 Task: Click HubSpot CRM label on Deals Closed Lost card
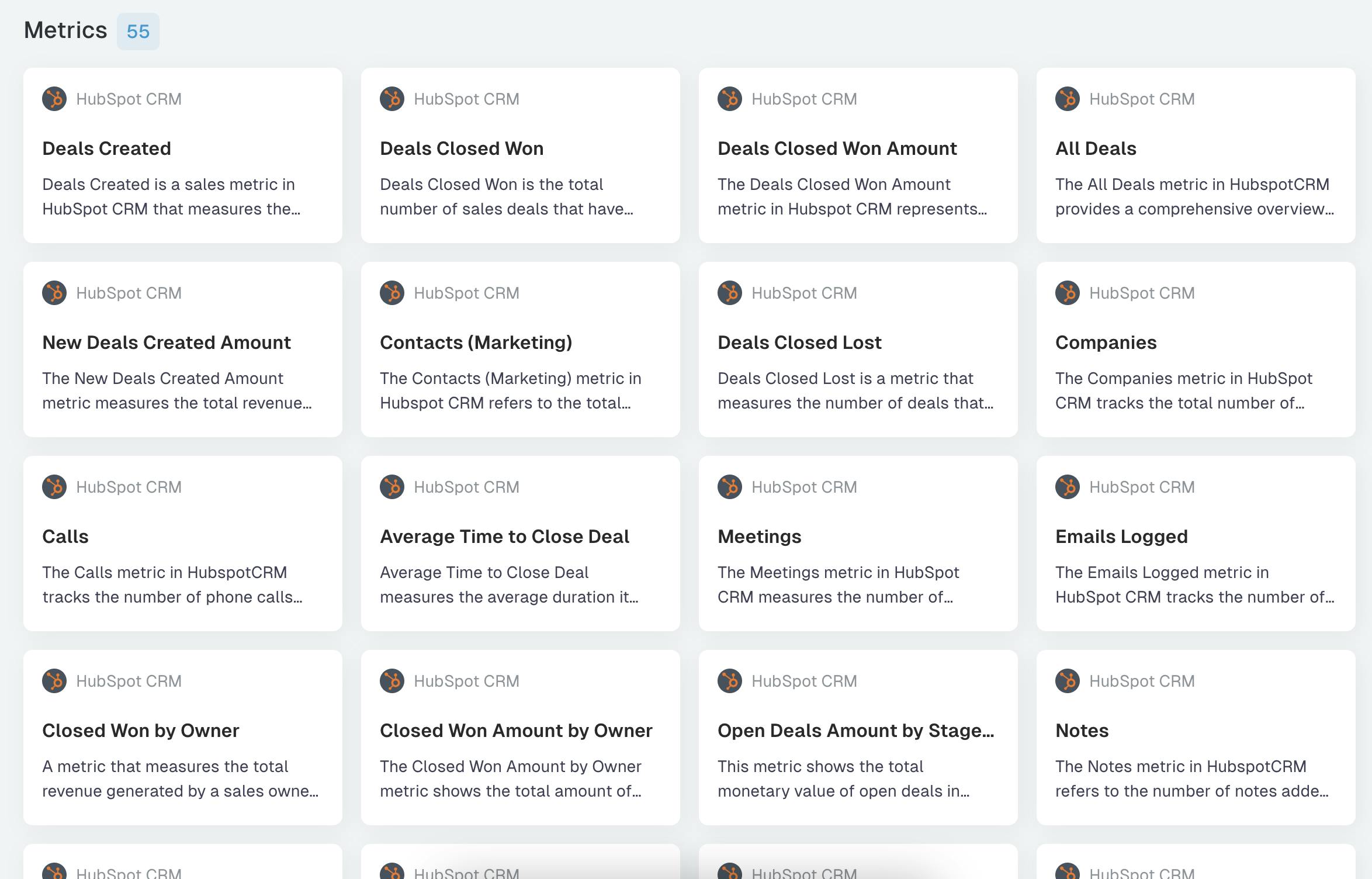click(804, 293)
